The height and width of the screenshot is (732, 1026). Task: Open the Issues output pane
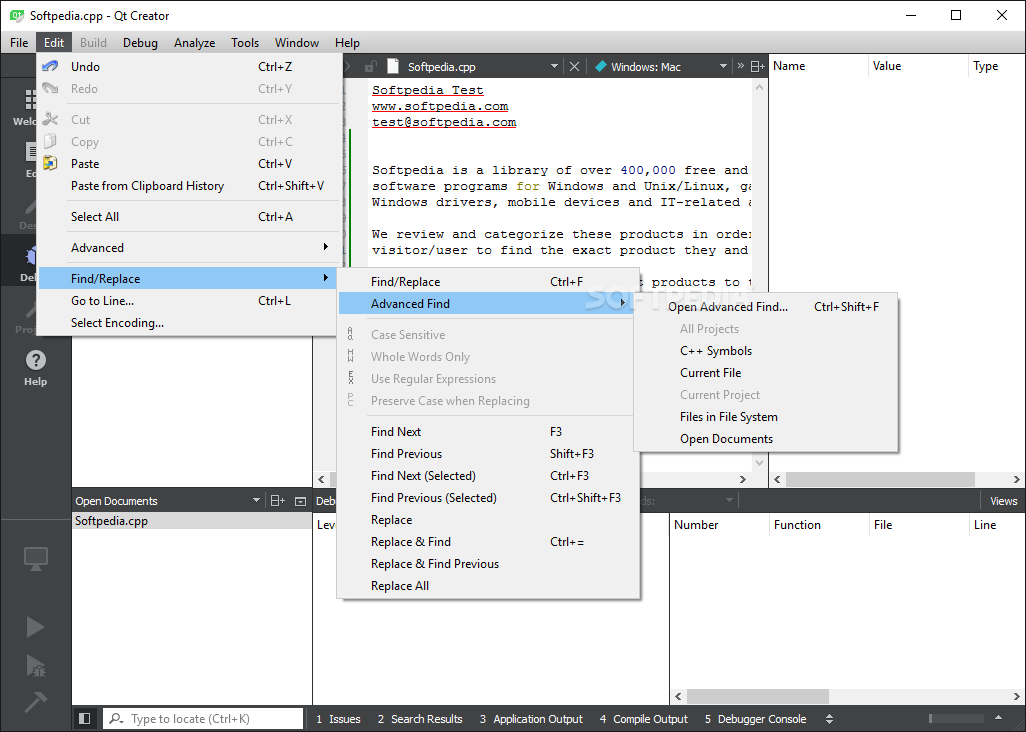coord(338,719)
